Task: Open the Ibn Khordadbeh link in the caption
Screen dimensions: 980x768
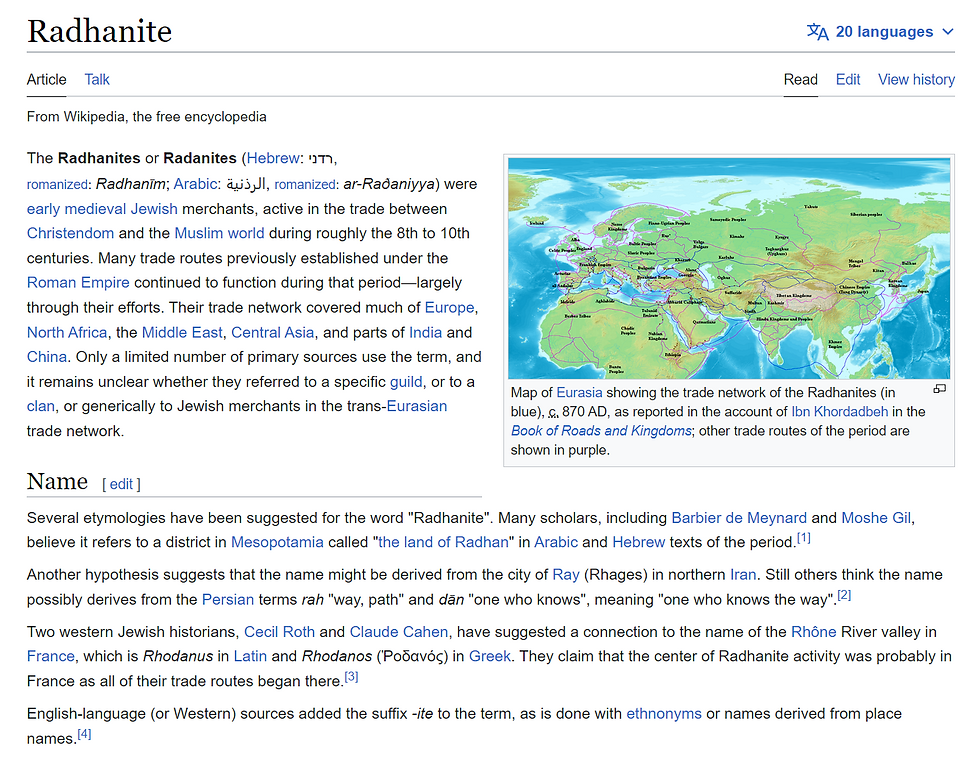Action: tap(839, 412)
